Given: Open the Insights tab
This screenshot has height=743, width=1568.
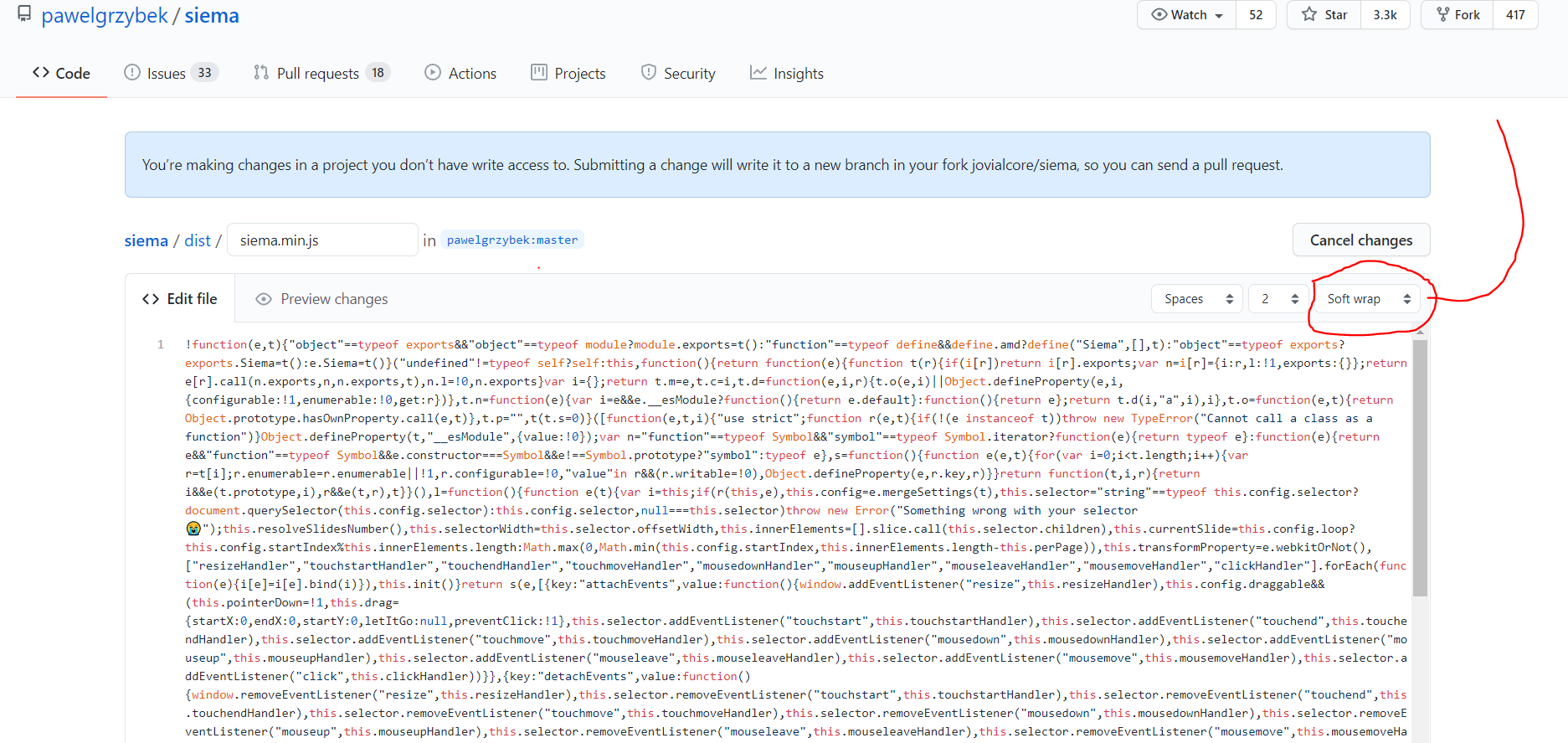Looking at the screenshot, I should point(787,74).
